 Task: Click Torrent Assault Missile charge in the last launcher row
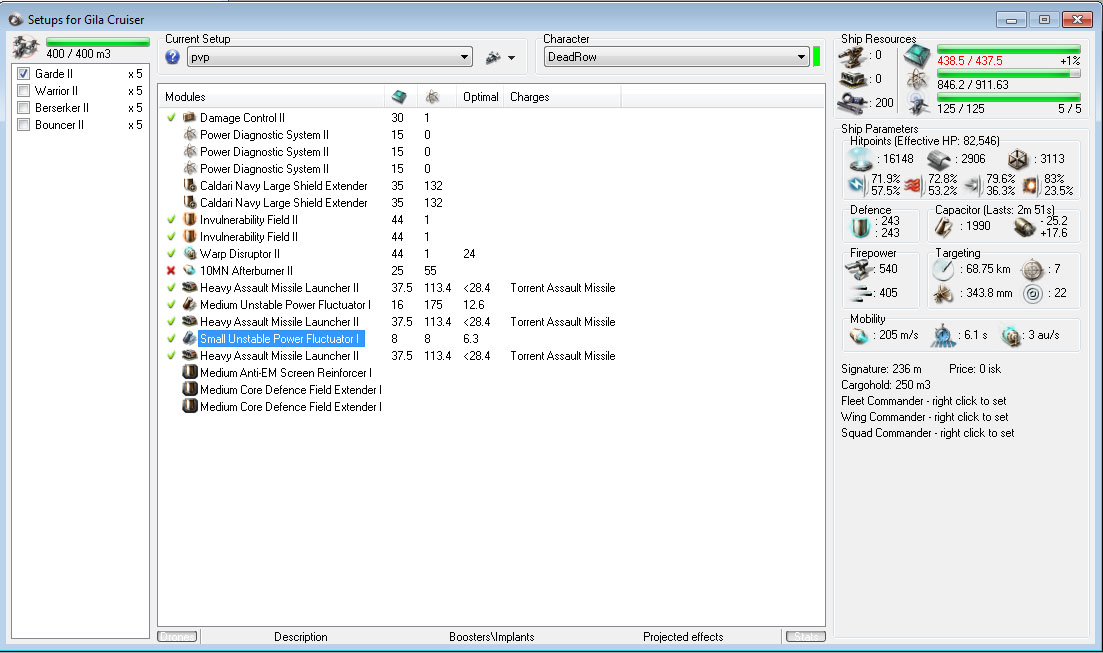(x=563, y=355)
